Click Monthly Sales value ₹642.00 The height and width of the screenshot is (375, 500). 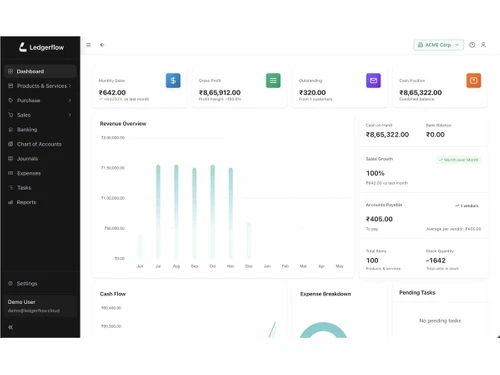coord(112,93)
